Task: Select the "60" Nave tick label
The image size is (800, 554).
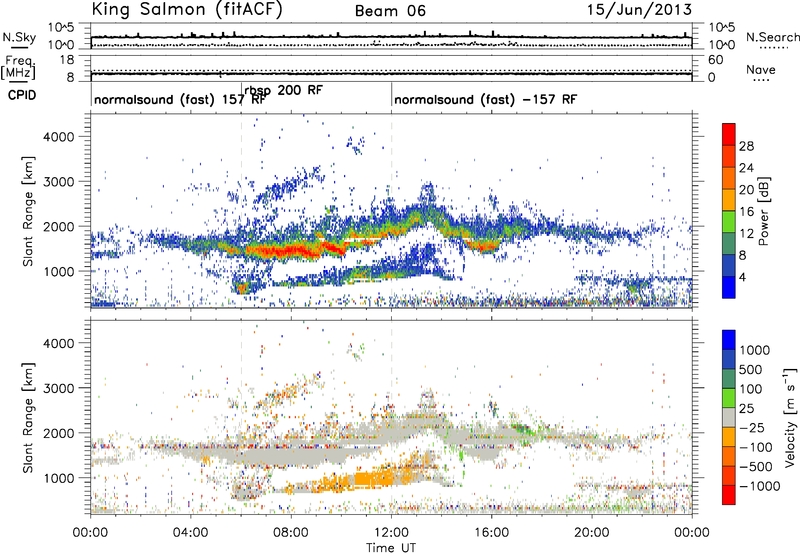Action: [715, 60]
